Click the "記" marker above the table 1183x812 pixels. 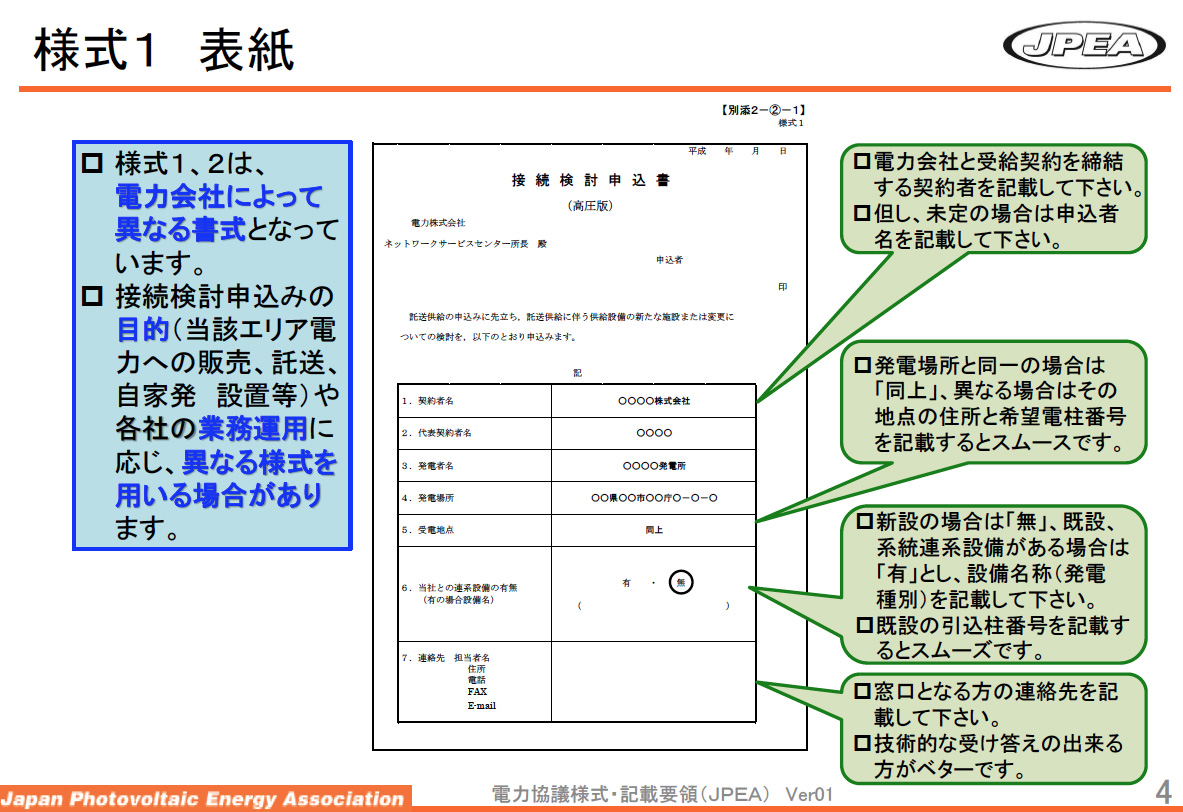click(x=577, y=373)
